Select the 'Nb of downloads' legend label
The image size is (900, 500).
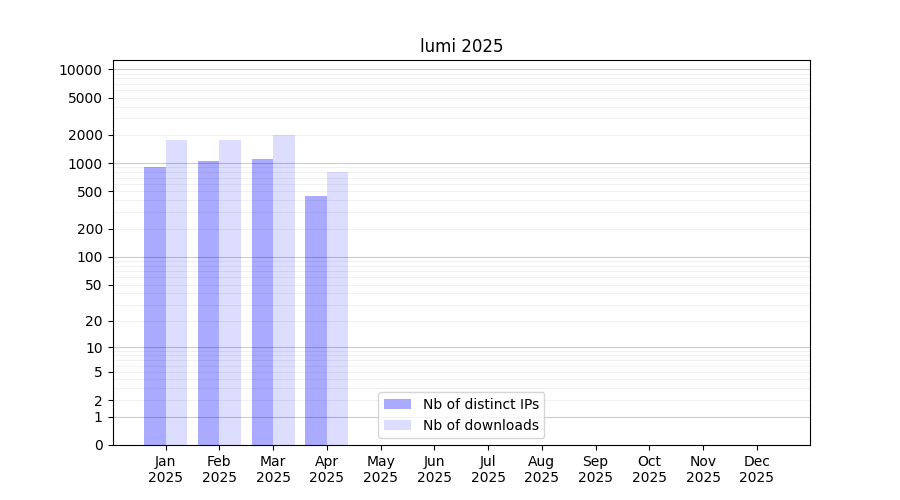click(x=481, y=425)
